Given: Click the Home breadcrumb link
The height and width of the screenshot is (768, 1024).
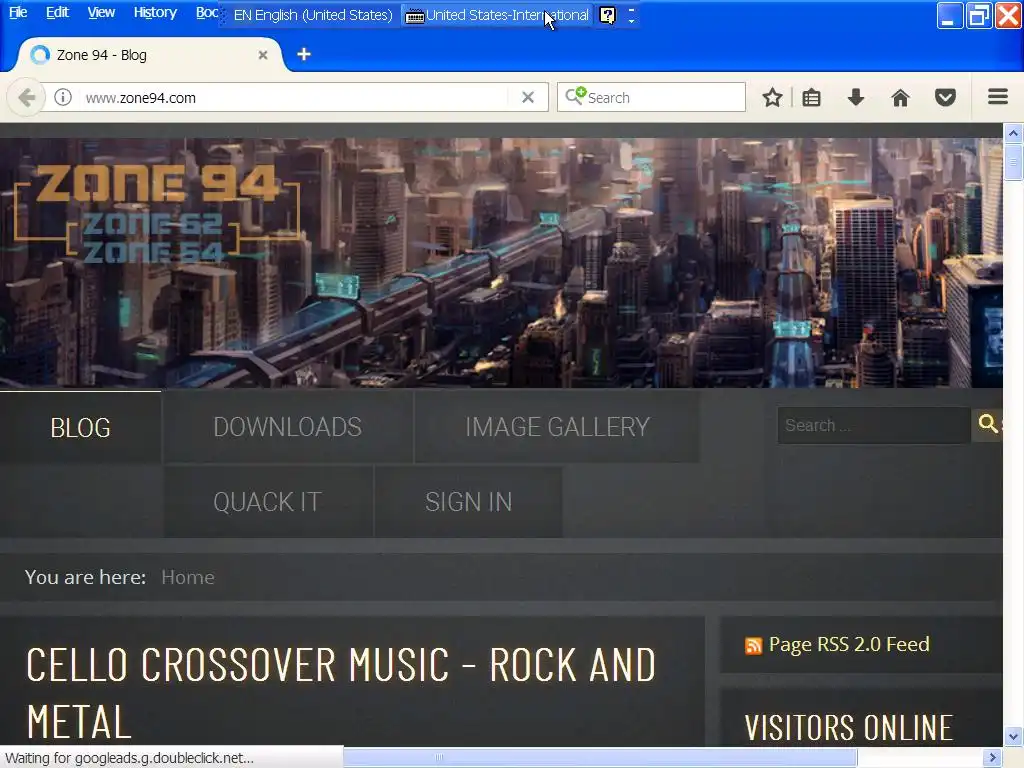Looking at the screenshot, I should point(187,577).
